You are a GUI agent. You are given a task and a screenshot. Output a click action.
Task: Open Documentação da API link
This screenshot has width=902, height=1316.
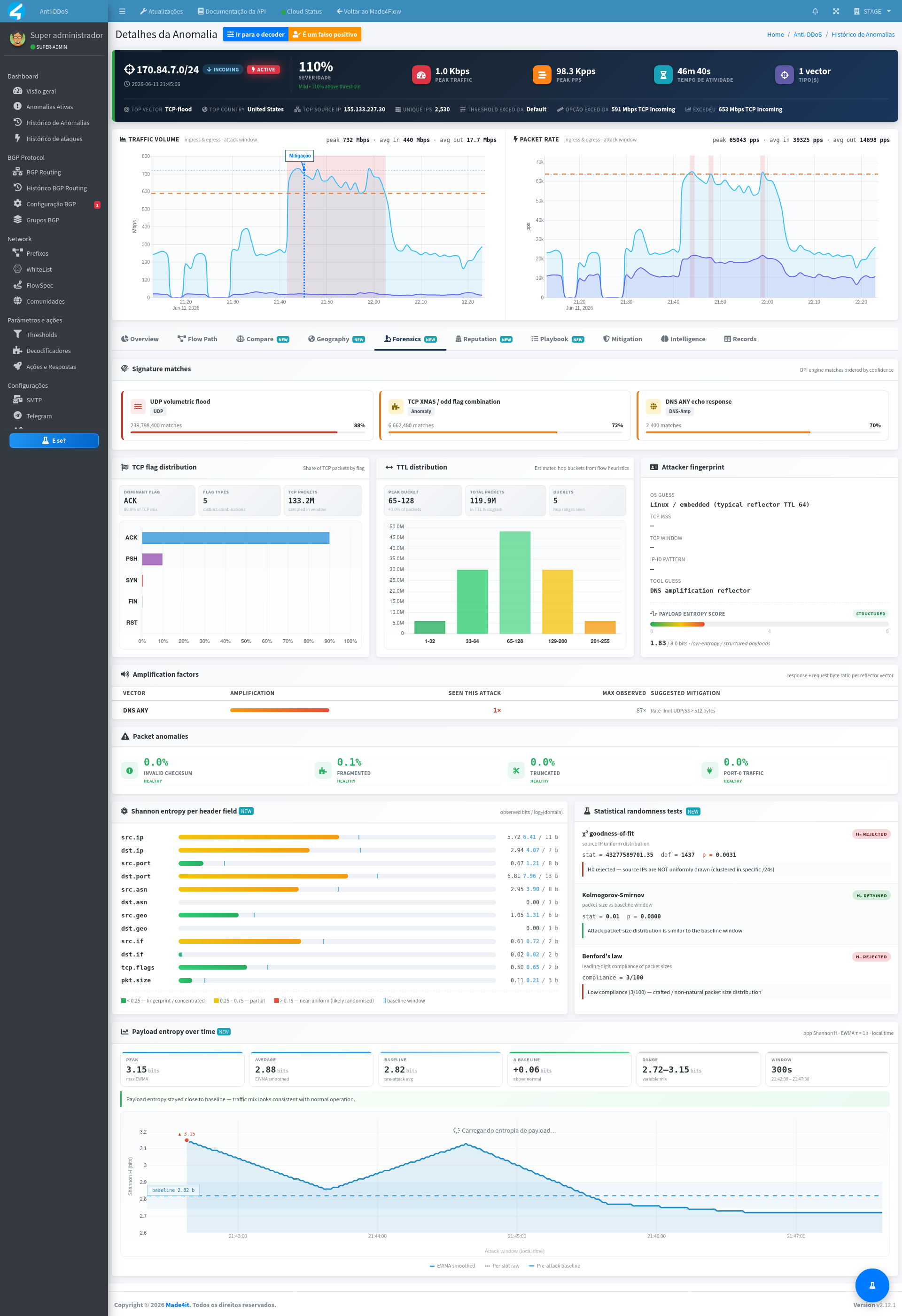click(232, 11)
